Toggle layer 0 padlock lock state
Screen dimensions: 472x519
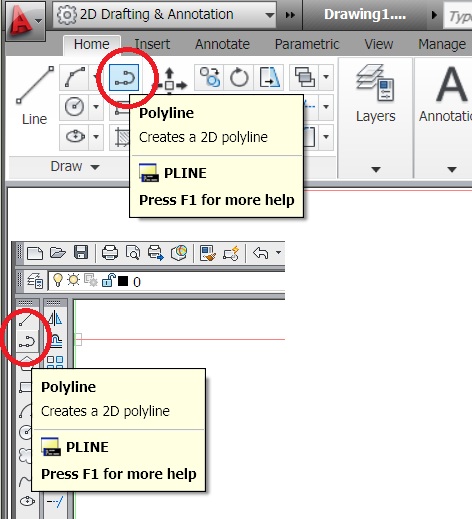(x=108, y=280)
